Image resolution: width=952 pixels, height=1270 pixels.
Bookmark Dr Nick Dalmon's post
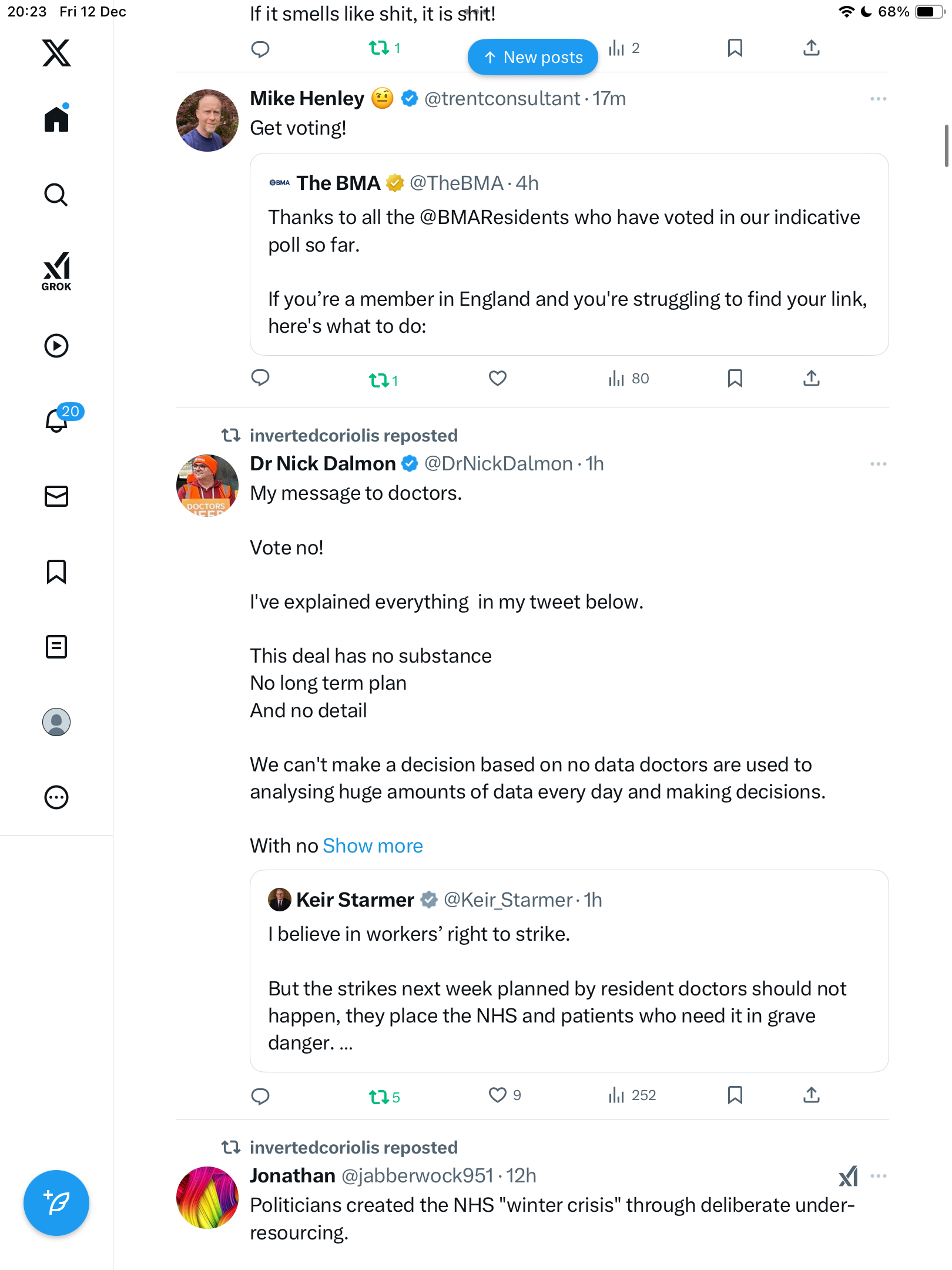tap(735, 1095)
